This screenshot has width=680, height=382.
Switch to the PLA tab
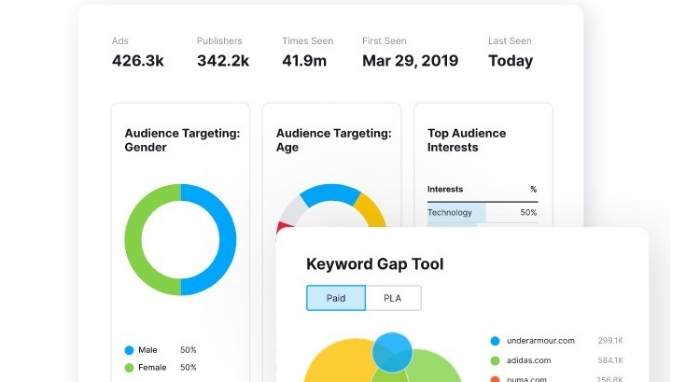click(393, 298)
